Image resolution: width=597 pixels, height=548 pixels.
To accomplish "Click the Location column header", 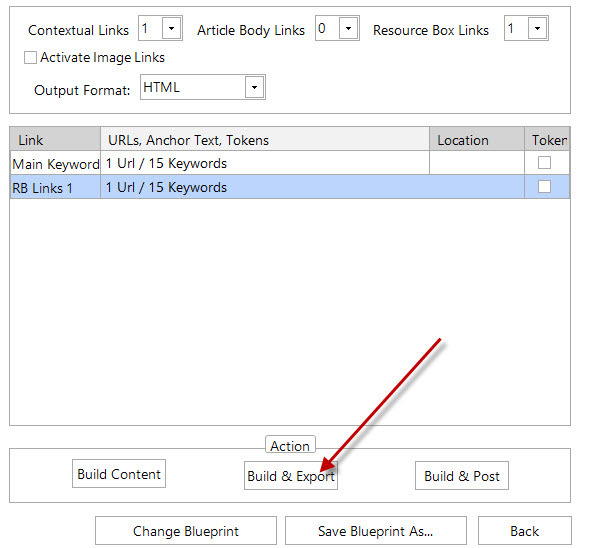I will 477,139.
